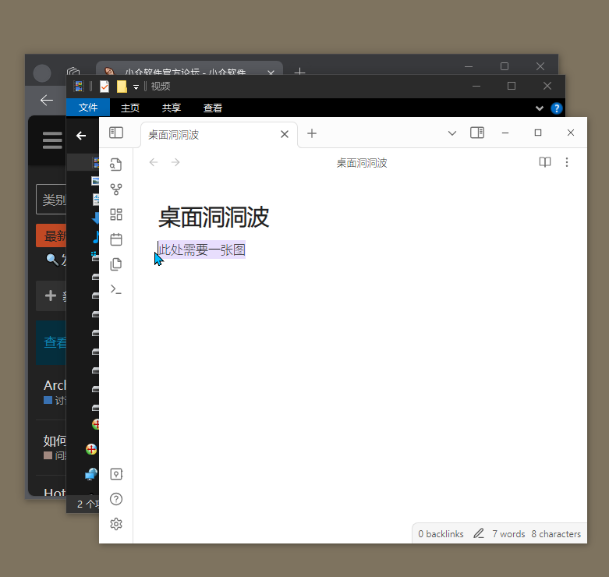Image resolution: width=609 pixels, height=577 pixels.
Task: Open command palette terminal icon
Action: (x=116, y=290)
